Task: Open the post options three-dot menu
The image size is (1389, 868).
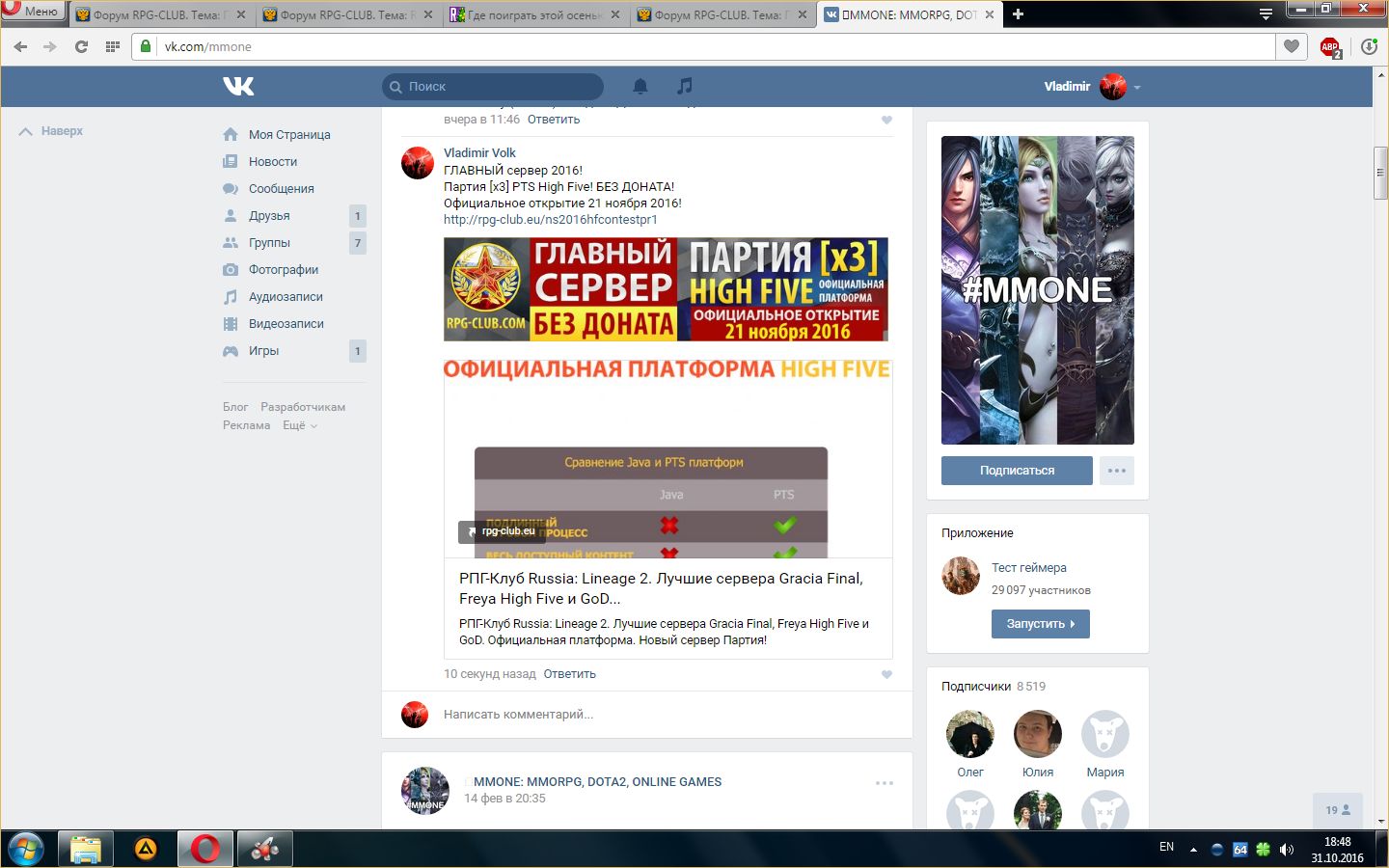Action: (x=885, y=783)
